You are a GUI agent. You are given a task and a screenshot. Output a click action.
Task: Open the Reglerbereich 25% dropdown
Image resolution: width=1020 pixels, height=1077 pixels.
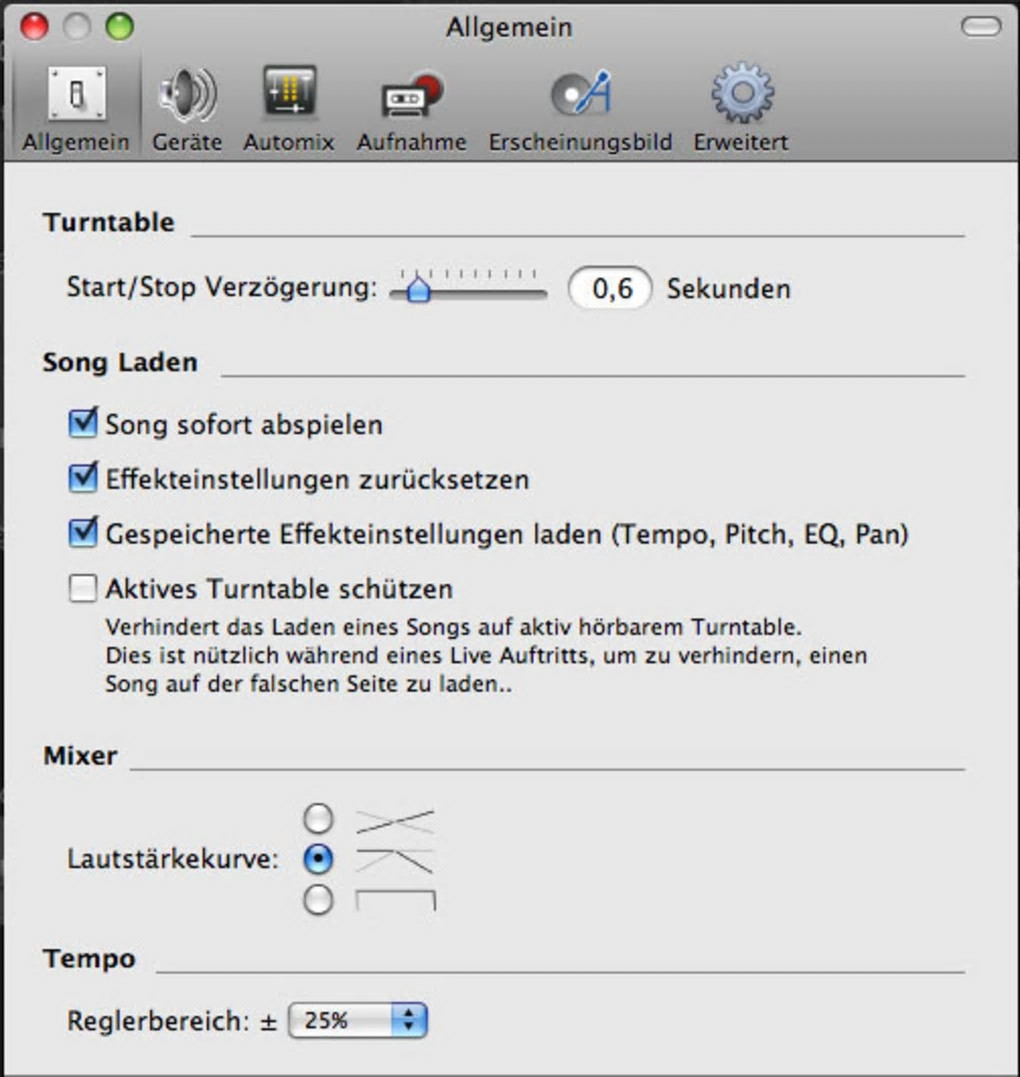(358, 1020)
